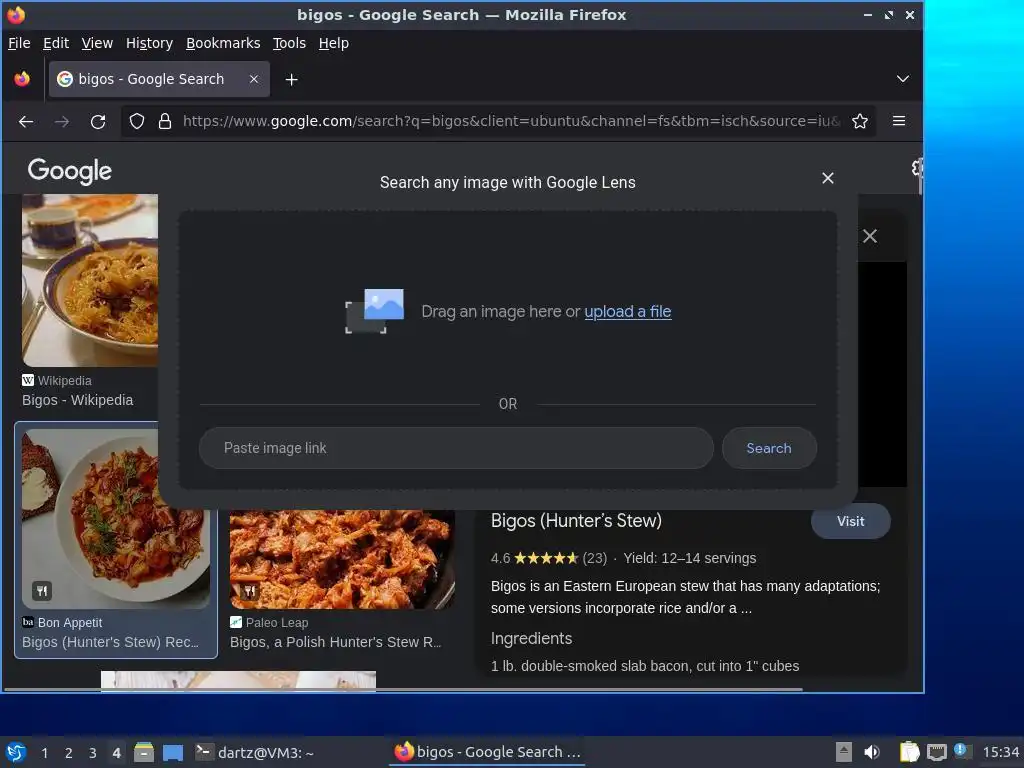Click the Paleo Leap source label
Viewport: 1024px width, 768px height.
[x=277, y=622]
